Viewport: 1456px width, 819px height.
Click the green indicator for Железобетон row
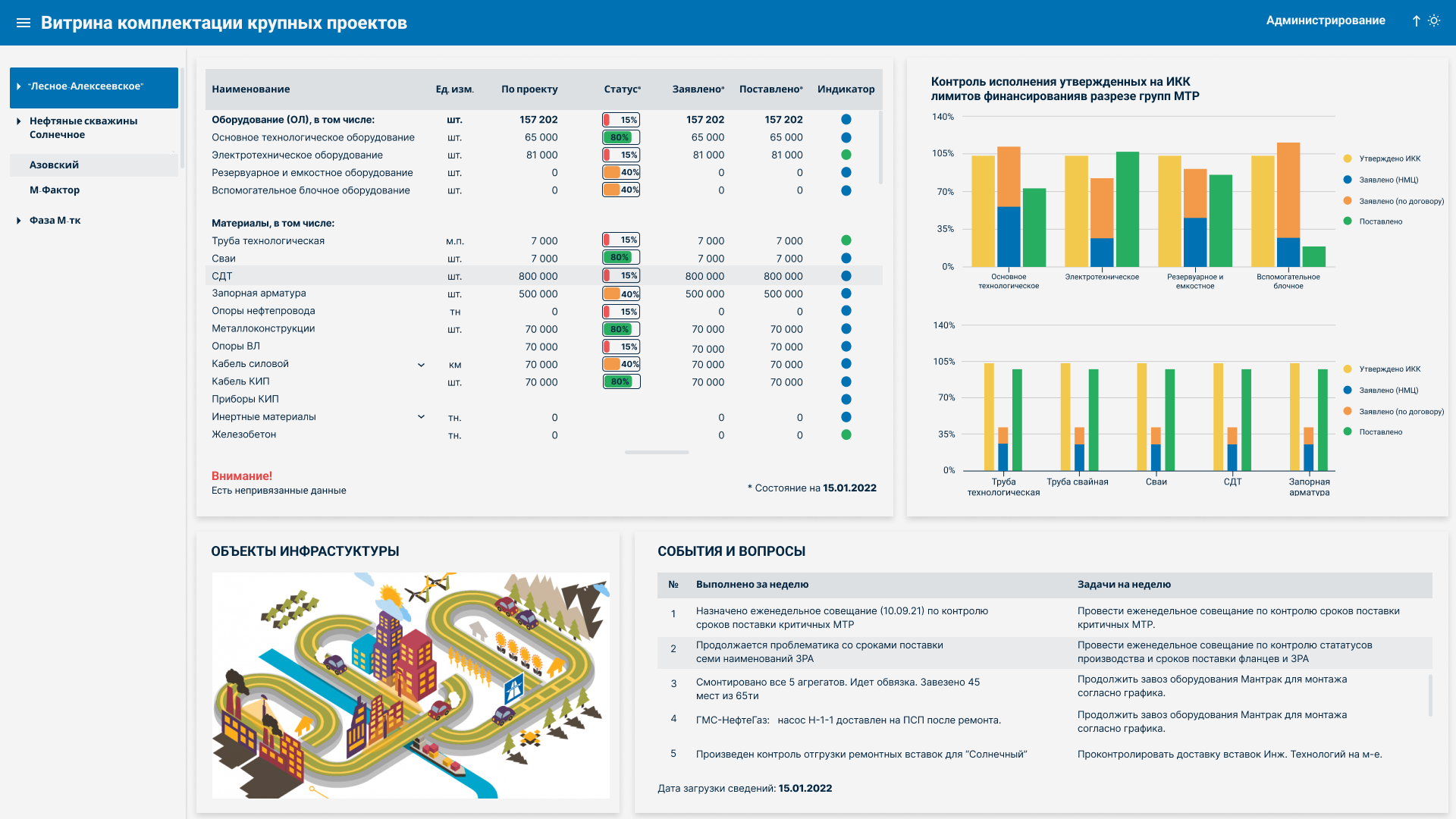(846, 435)
